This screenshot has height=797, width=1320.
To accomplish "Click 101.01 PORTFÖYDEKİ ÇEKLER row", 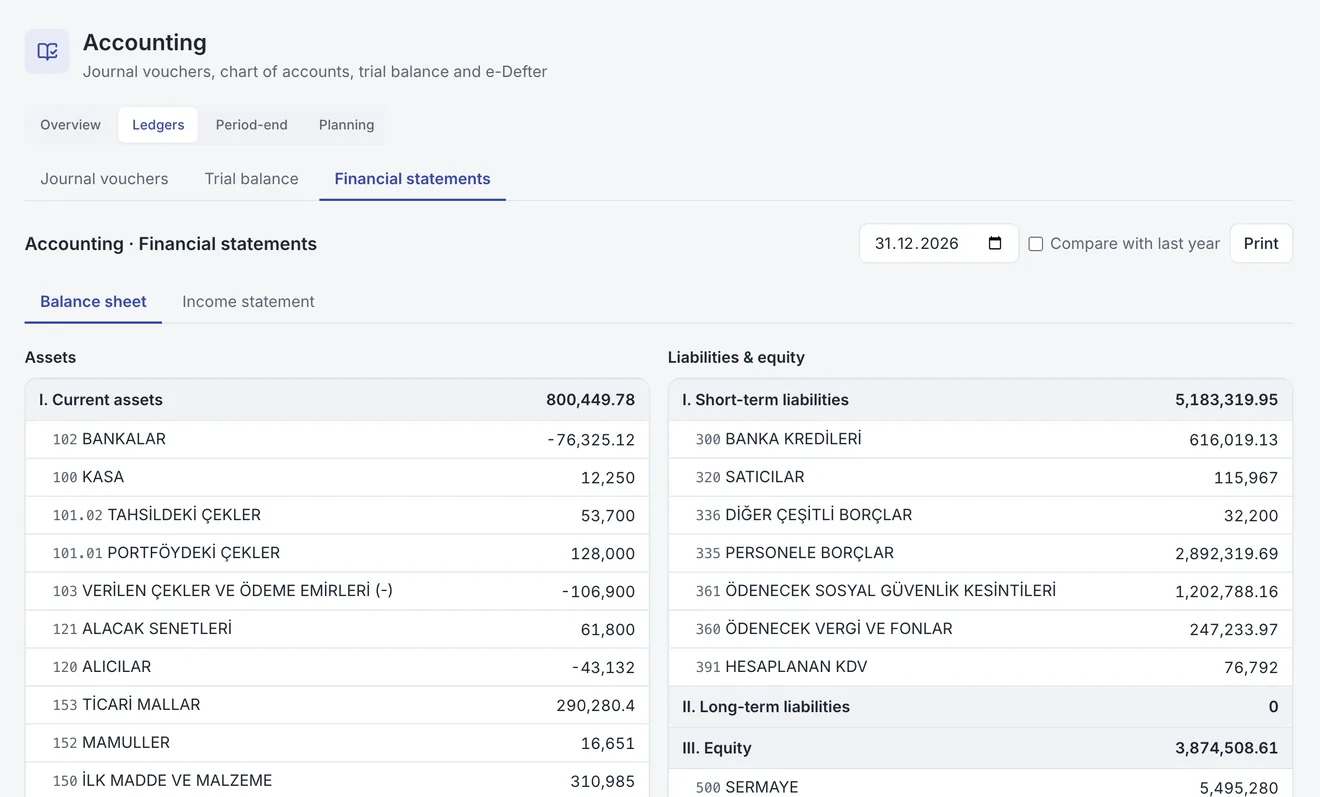I will pos(337,554).
